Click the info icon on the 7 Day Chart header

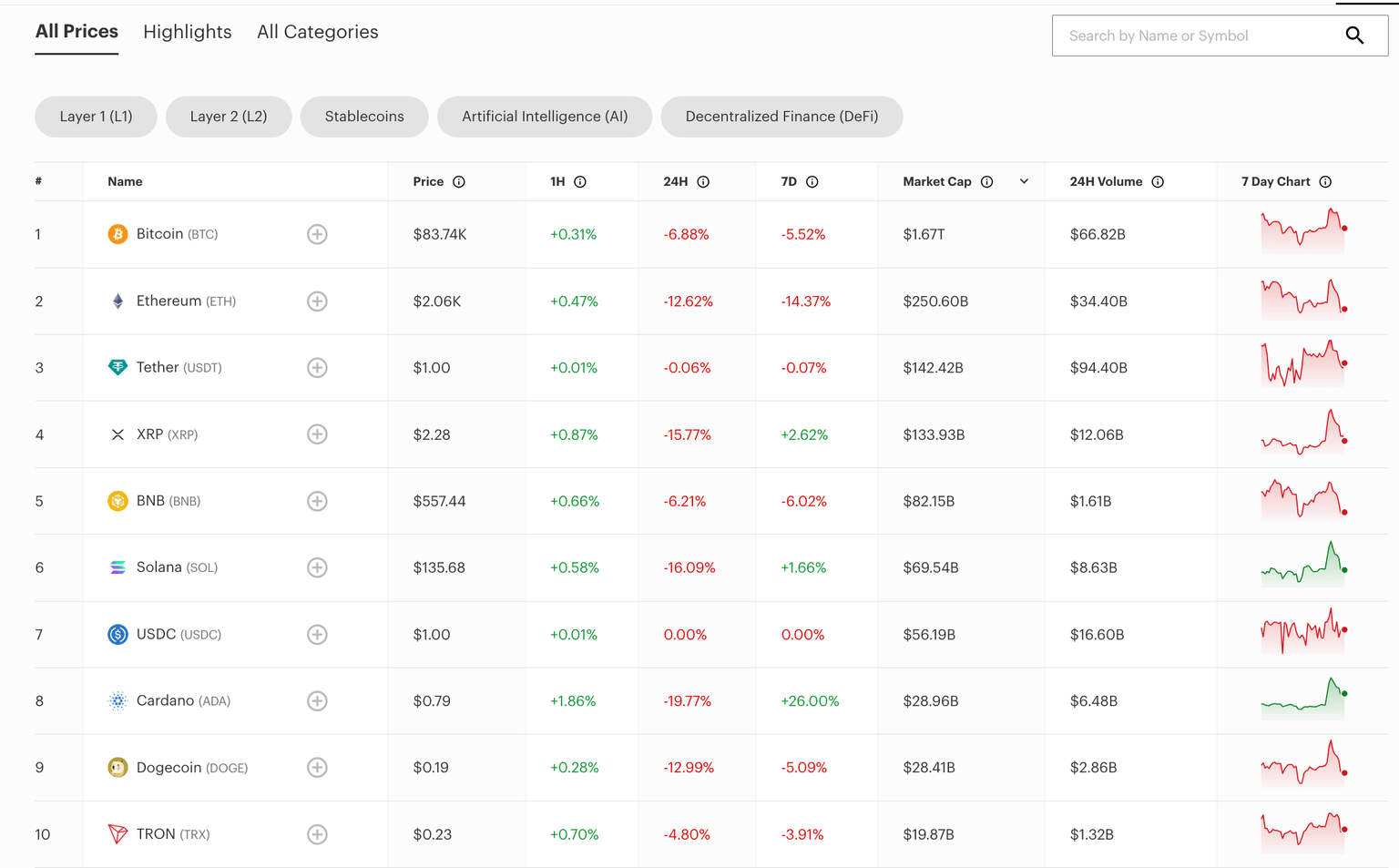[1325, 181]
